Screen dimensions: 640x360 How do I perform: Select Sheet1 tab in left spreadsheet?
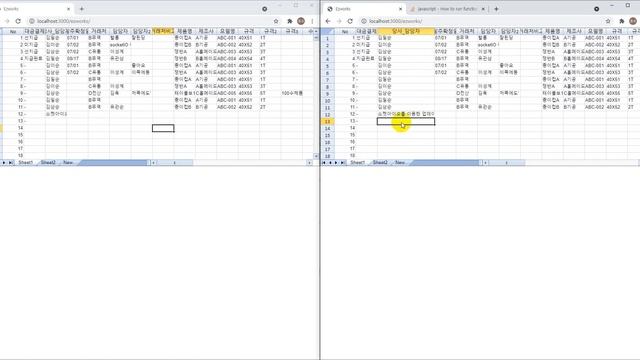tap(25, 162)
